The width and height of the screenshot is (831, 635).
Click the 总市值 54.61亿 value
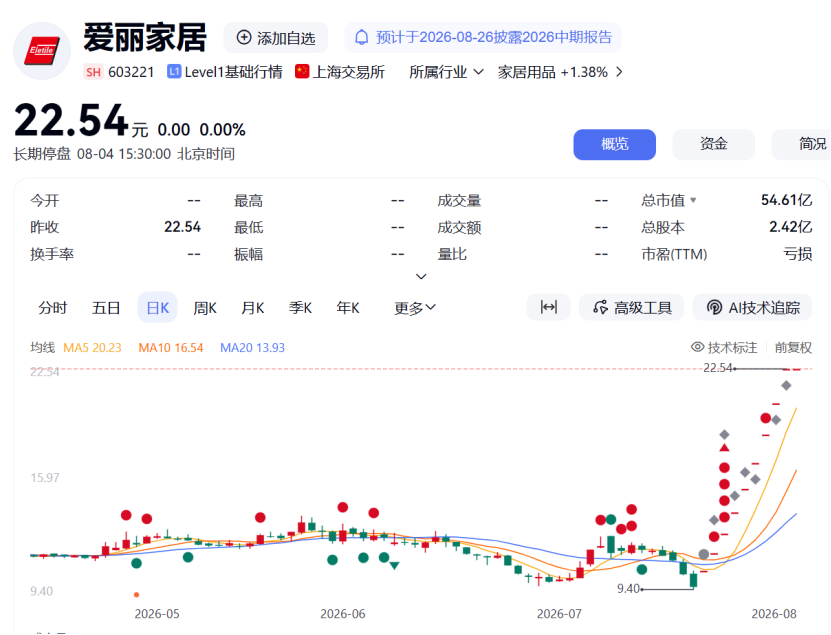(786, 200)
